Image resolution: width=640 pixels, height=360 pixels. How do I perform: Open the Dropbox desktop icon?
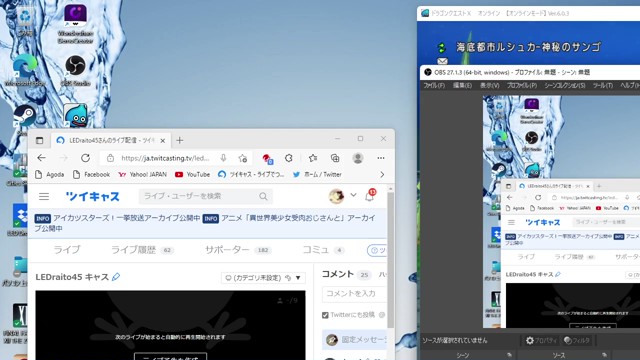19,220
